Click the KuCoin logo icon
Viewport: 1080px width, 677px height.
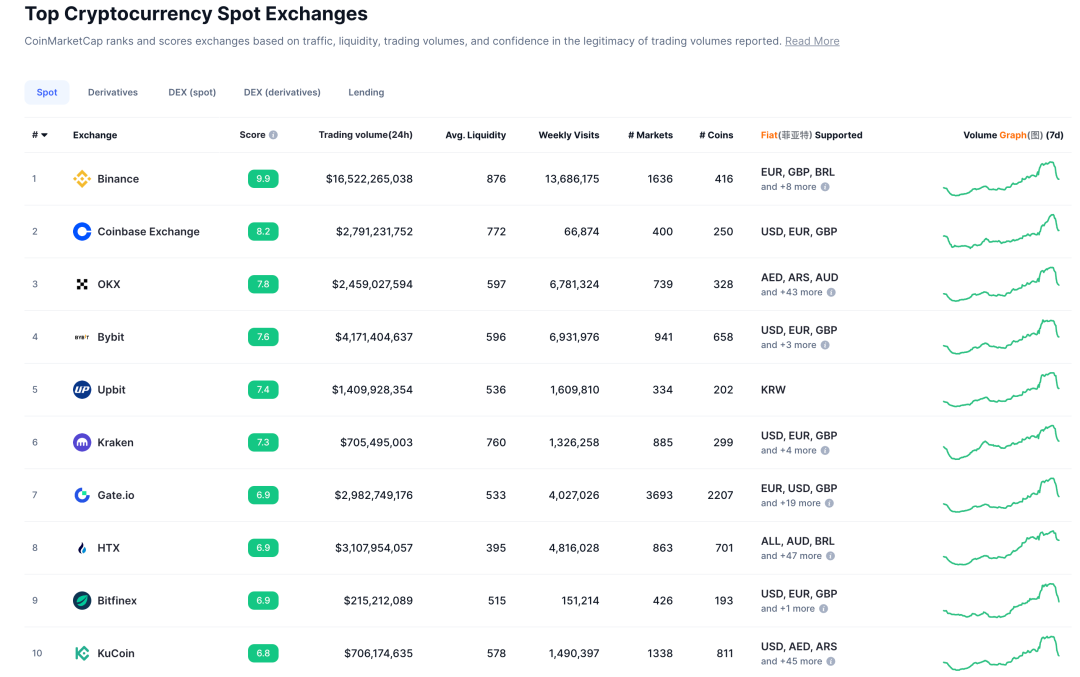pos(82,653)
